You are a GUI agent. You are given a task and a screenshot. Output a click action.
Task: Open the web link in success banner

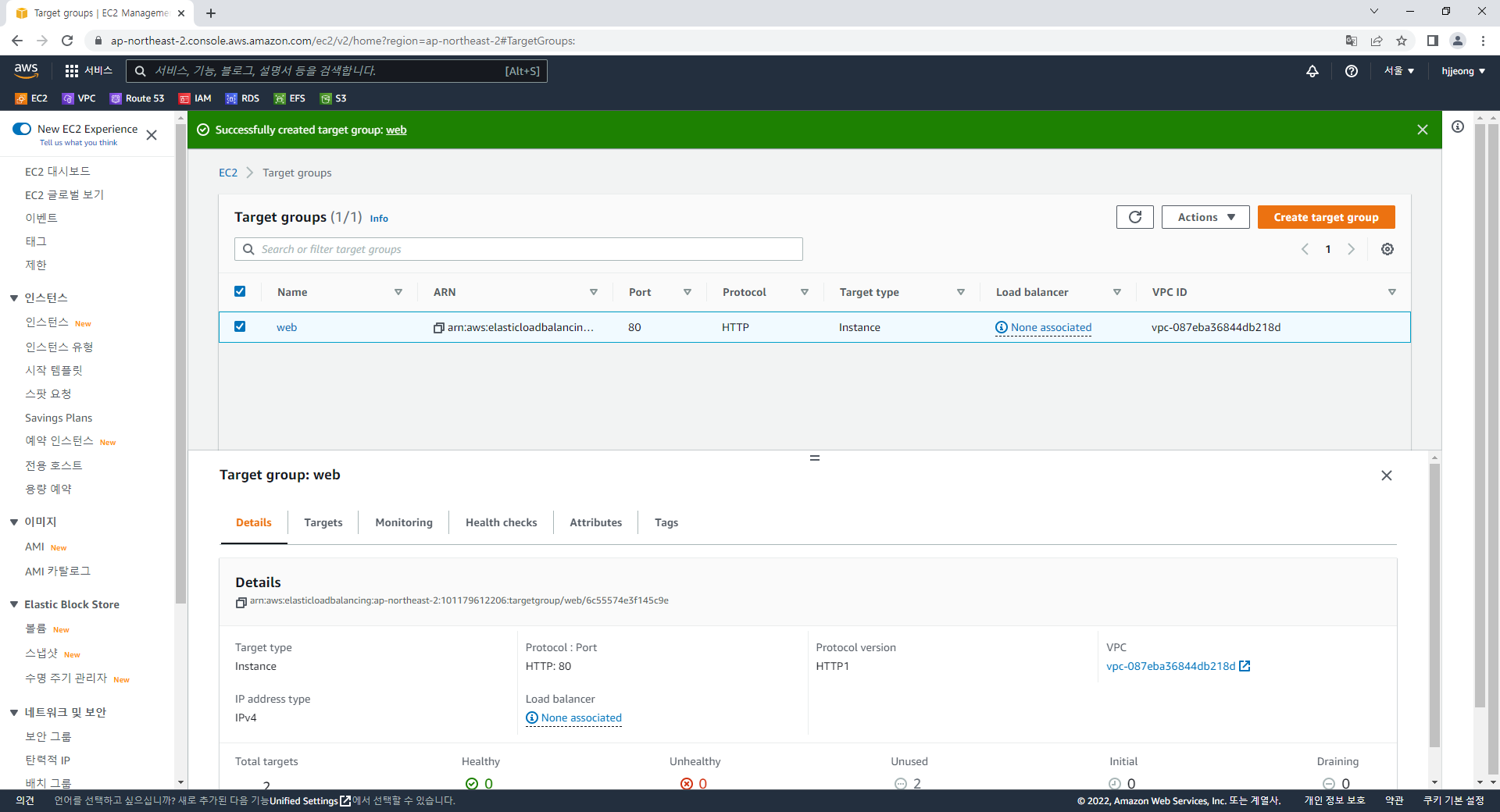coord(396,130)
